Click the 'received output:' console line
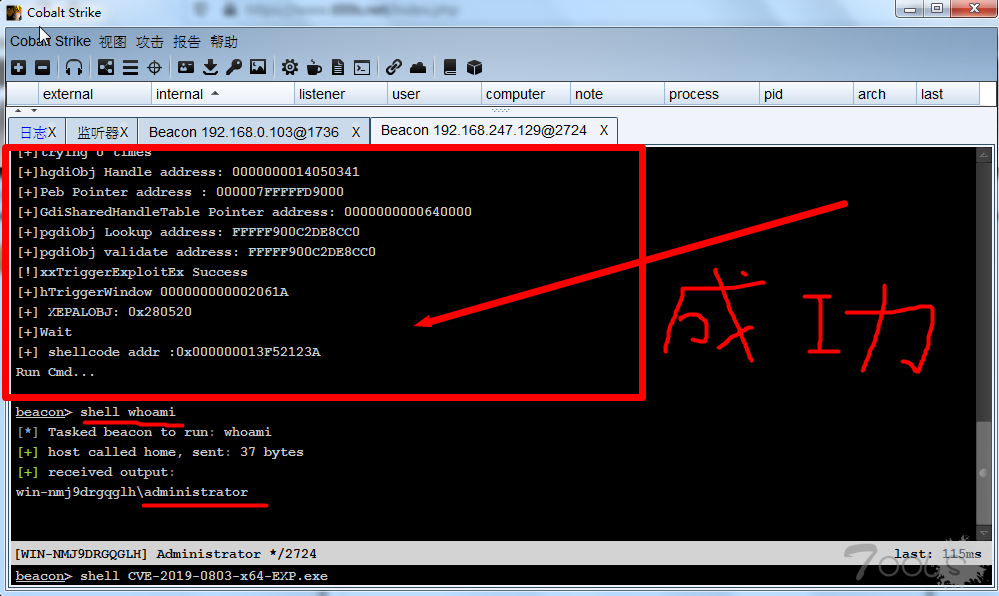Viewport: 999px width, 596px height. 96,472
